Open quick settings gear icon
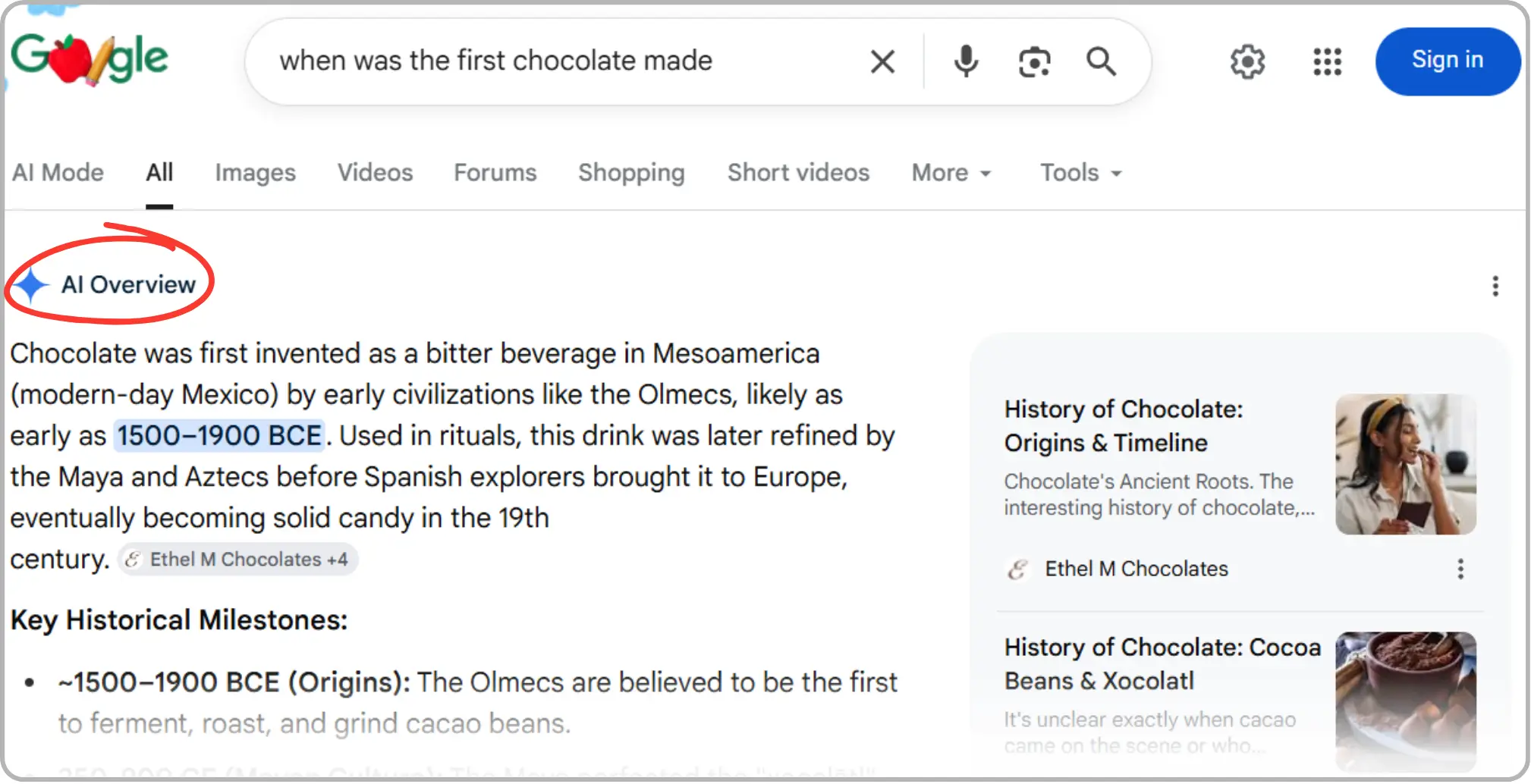Image resolution: width=1531 pixels, height=784 pixels. pyautogui.click(x=1247, y=61)
